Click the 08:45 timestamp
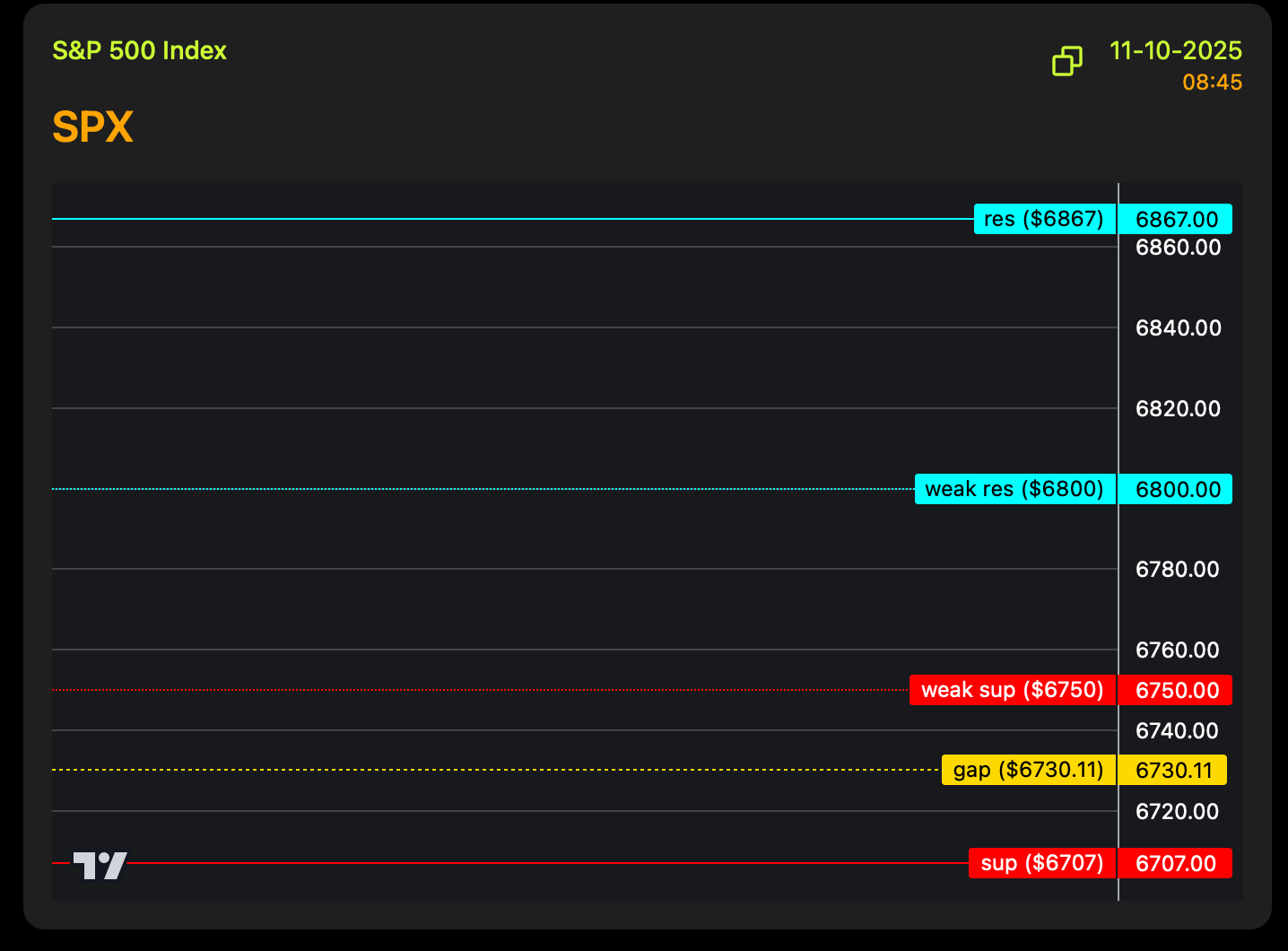The image size is (1288, 951). pyautogui.click(x=1212, y=83)
